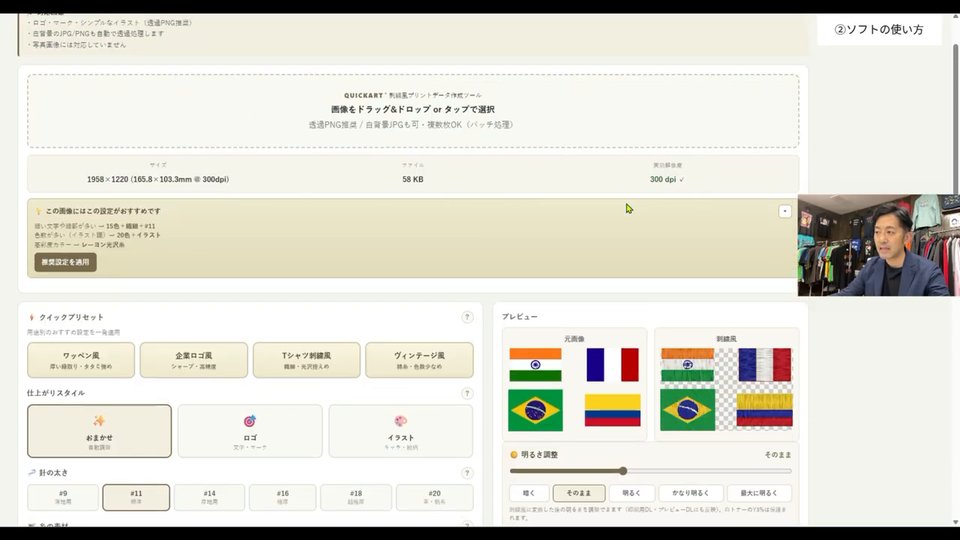960x540 pixels.
Task: Choose the おまかせ finish style
Action: point(99,431)
